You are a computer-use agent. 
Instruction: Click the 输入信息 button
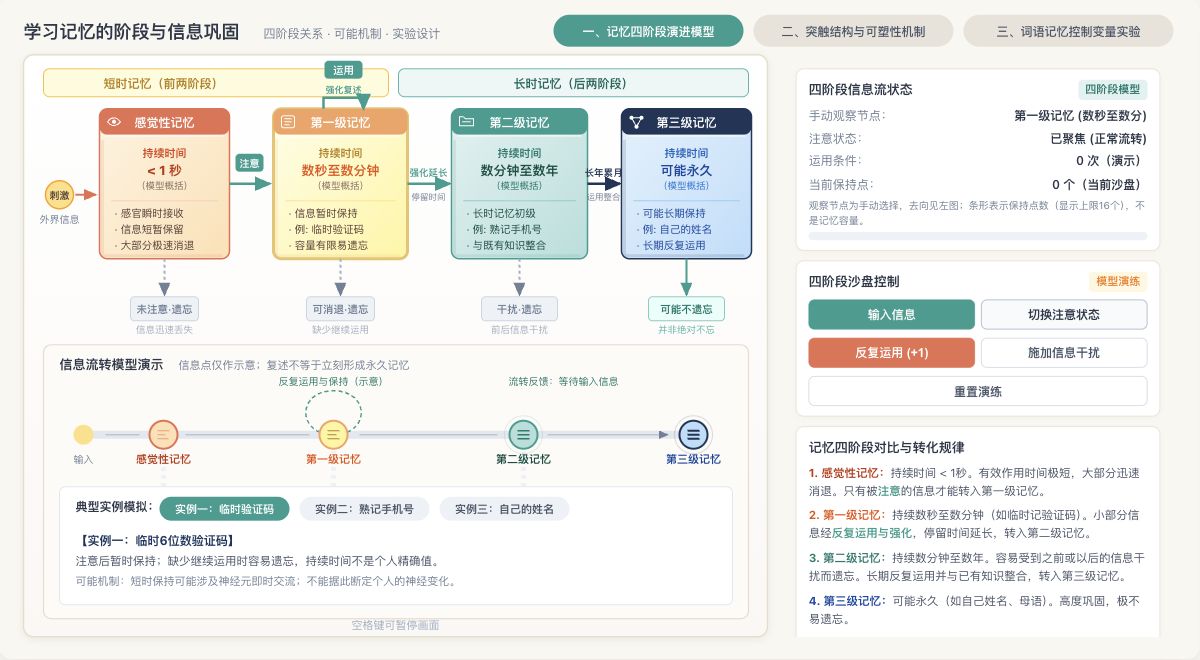[x=891, y=314]
